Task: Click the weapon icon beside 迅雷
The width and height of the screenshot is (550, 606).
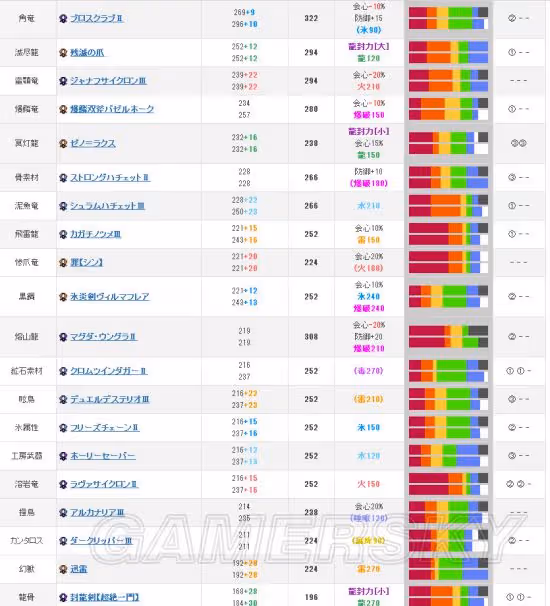Action: [63, 569]
